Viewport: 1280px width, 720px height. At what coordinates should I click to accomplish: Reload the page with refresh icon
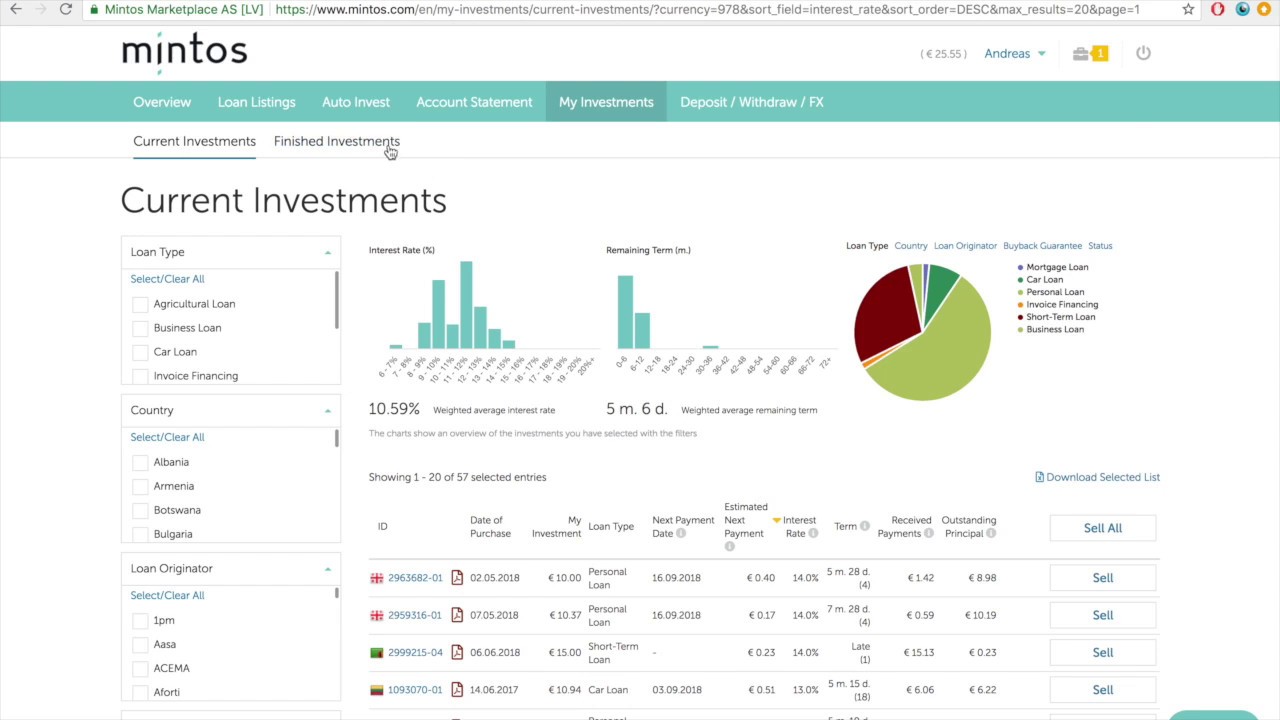tap(66, 9)
